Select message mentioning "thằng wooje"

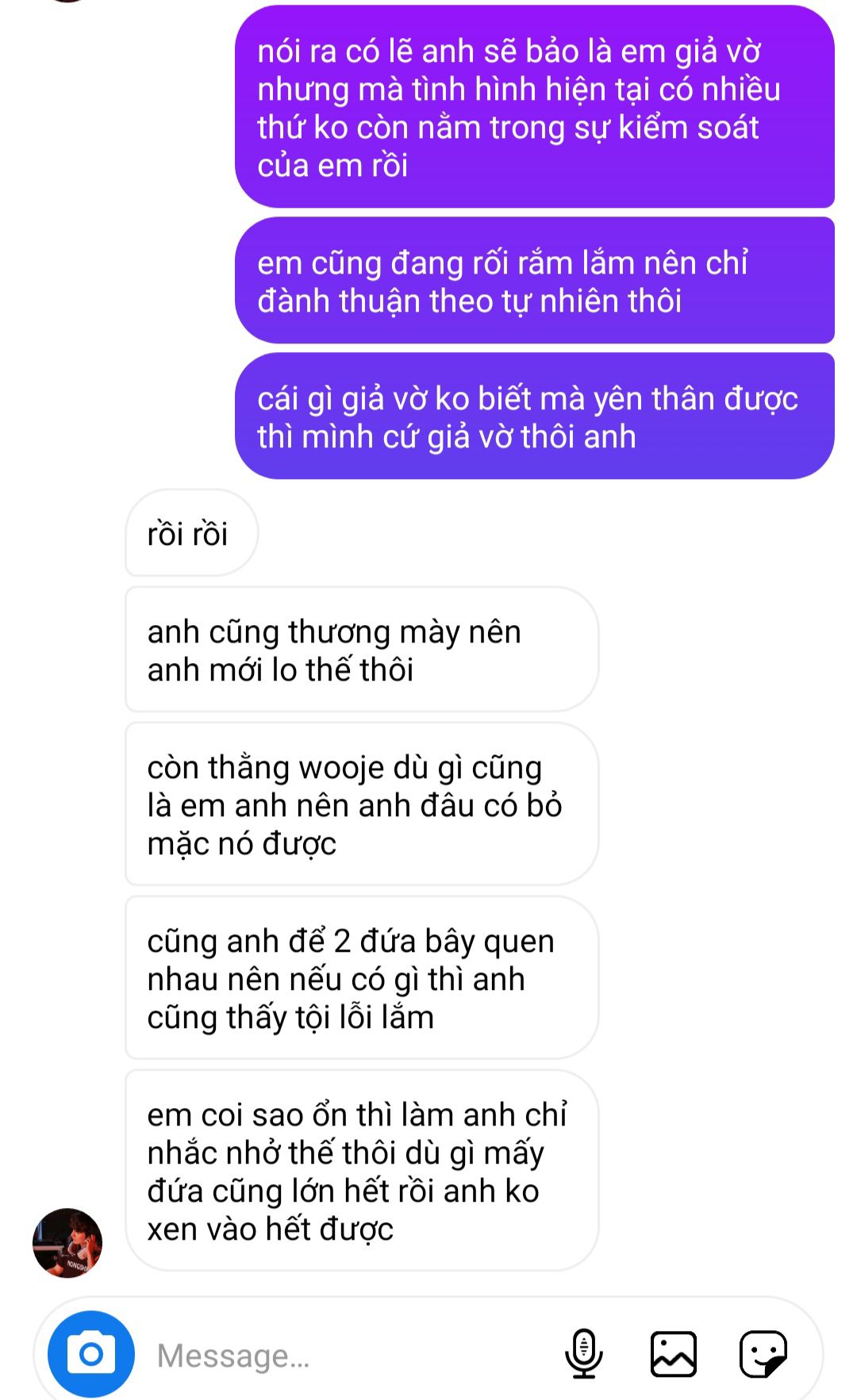362,804
